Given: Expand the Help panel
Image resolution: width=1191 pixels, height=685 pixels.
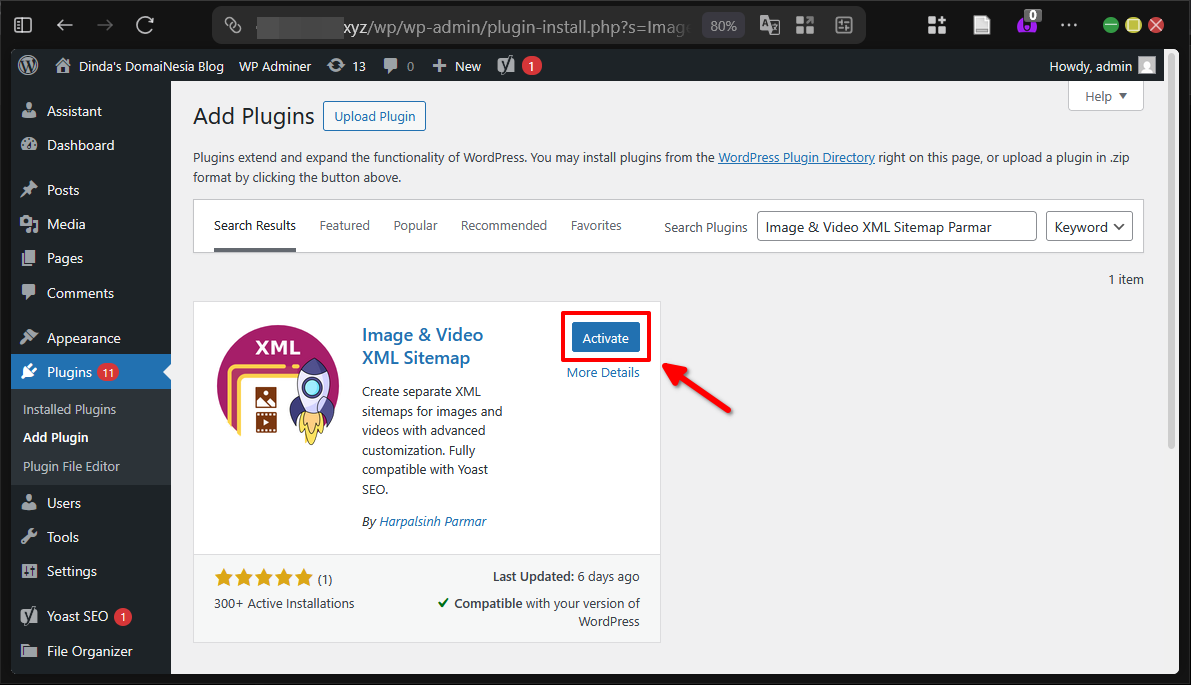Looking at the screenshot, I should coord(1105,95).
